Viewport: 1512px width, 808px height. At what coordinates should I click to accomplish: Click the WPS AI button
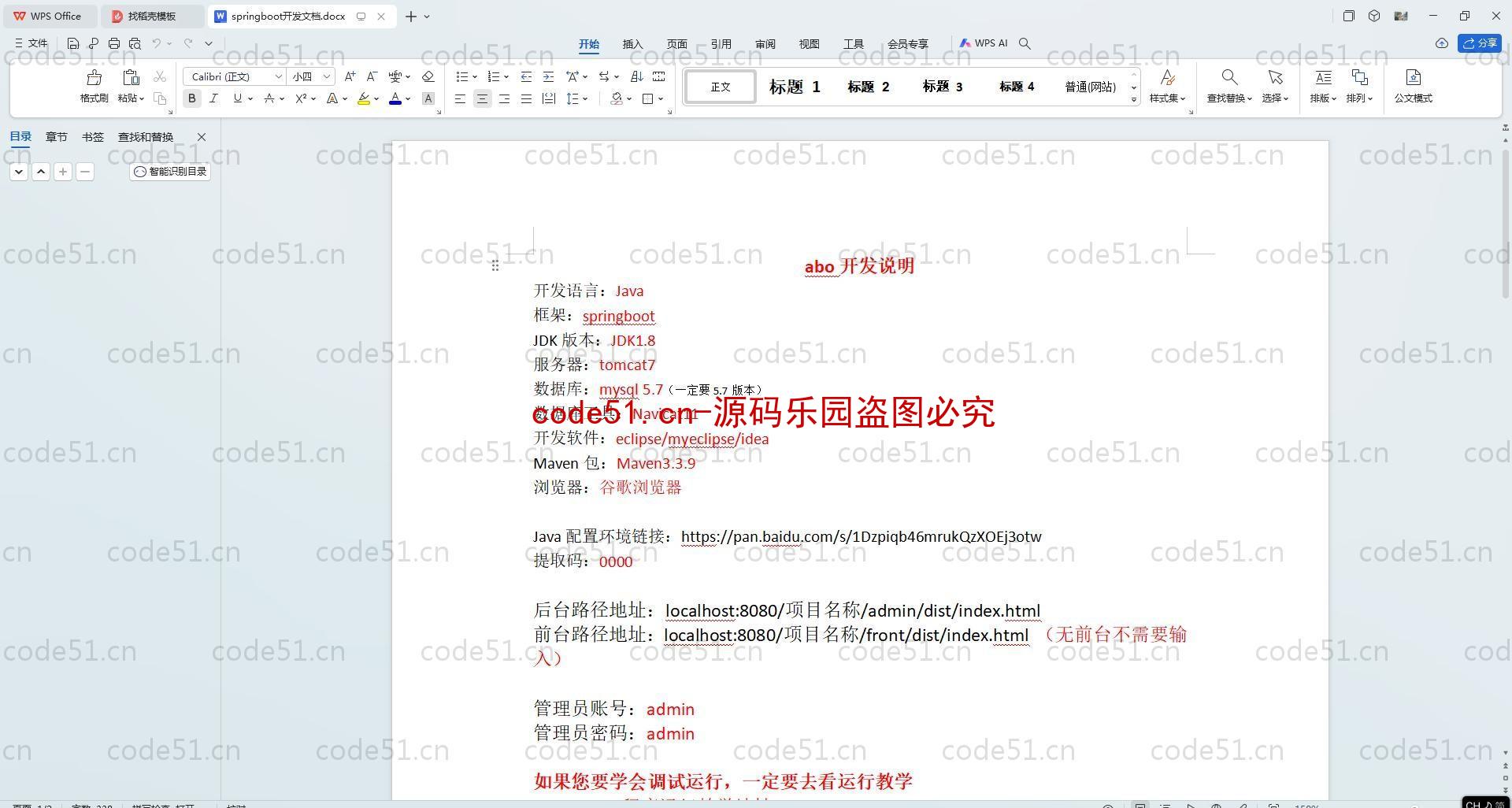point(984,43)
